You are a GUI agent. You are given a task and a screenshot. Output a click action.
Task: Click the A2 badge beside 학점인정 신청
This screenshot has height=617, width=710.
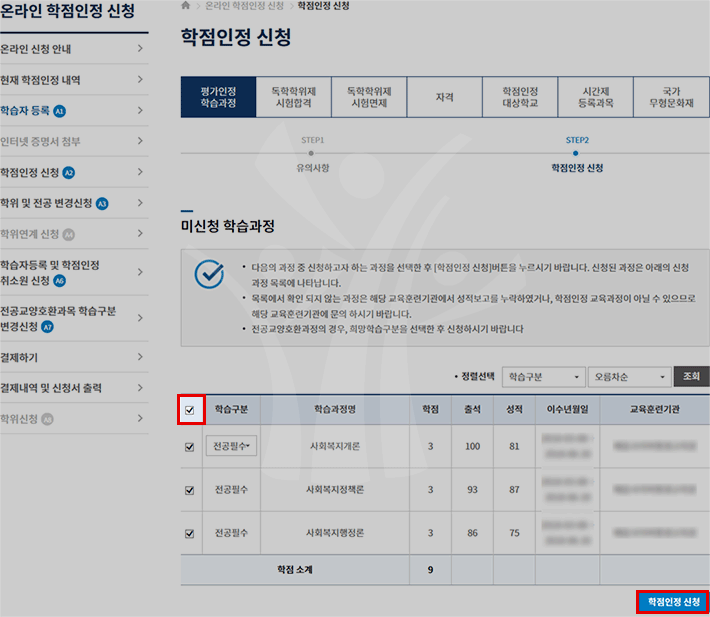click(x=69, y=173)
